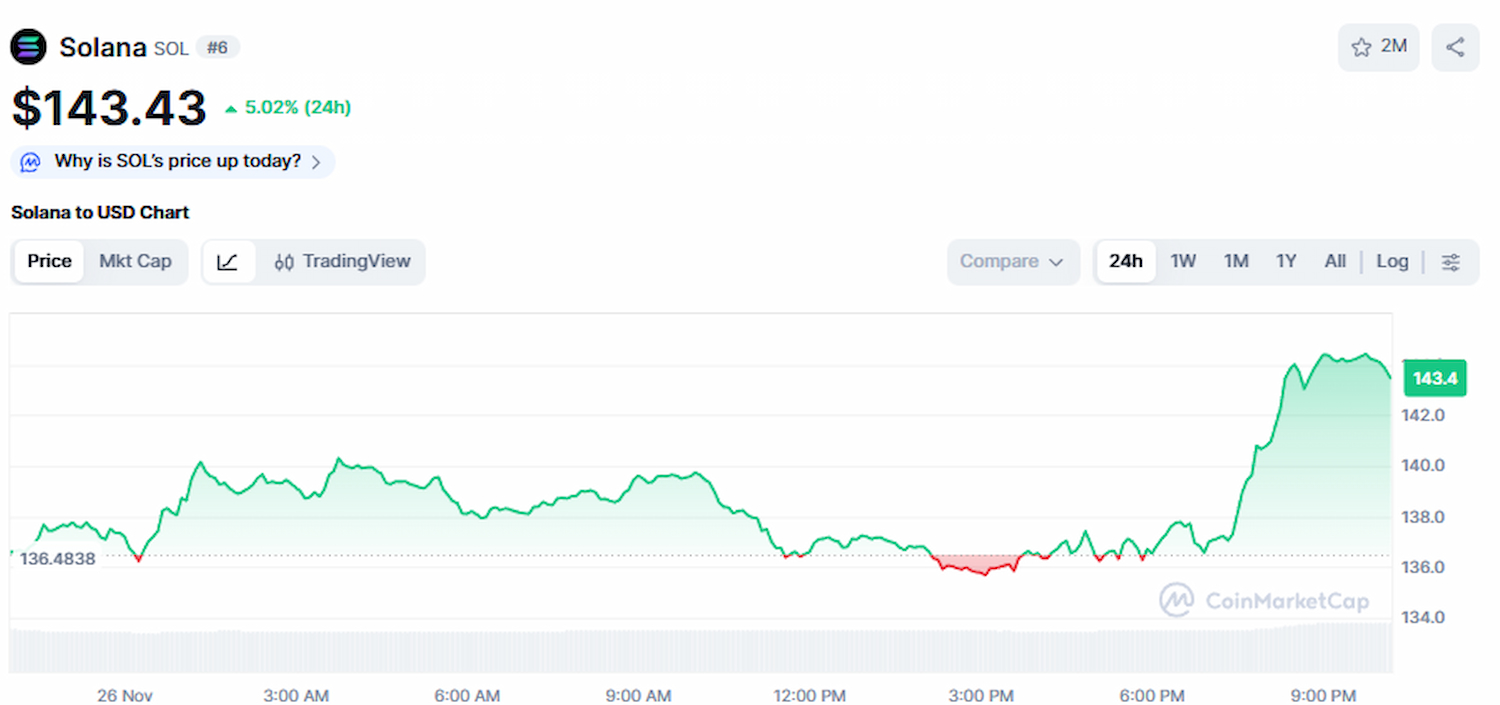Switch to the 1W time range
1500x705 pixels.
1183,262
